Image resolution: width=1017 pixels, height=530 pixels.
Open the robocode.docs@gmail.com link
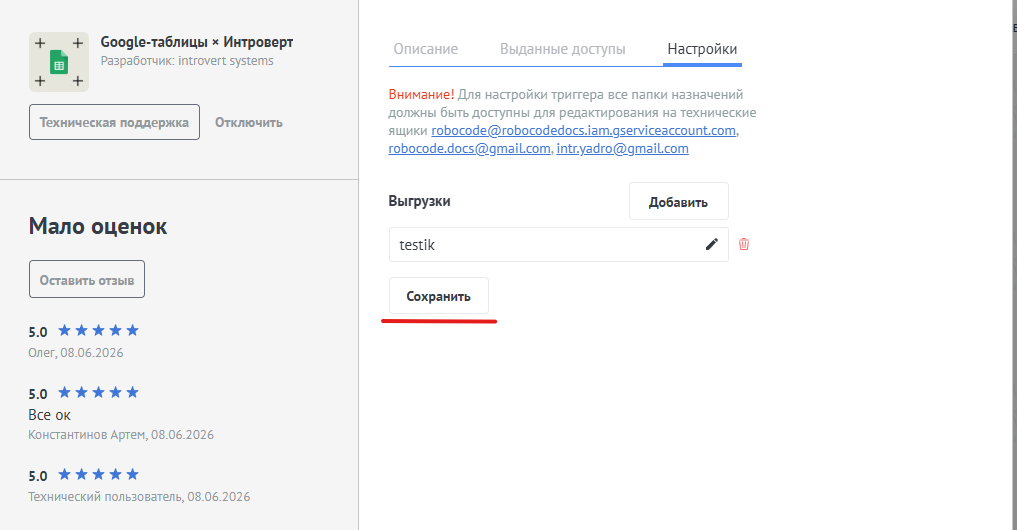[x=470, y=149]
